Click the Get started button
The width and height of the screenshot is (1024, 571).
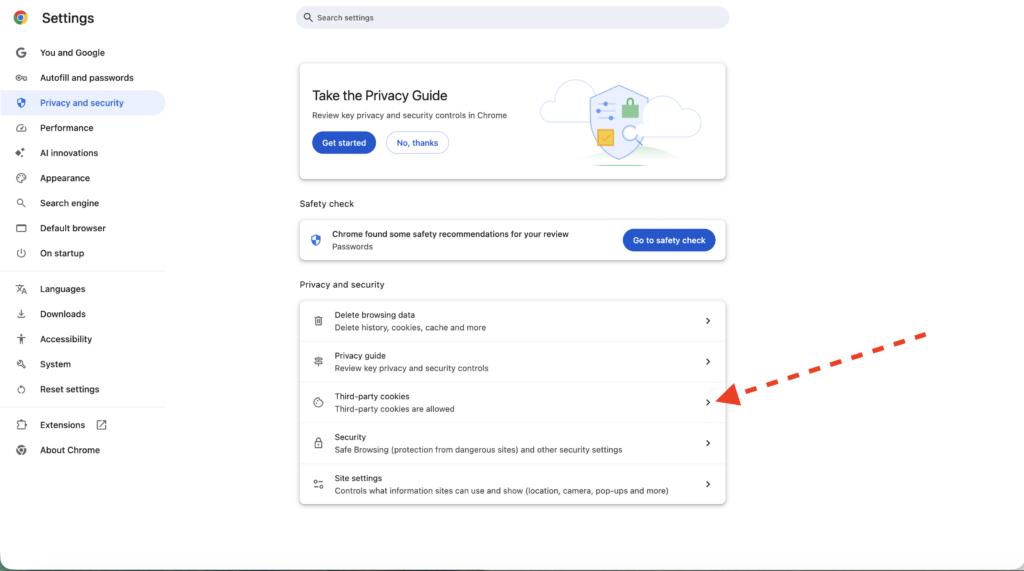(344, 142)
